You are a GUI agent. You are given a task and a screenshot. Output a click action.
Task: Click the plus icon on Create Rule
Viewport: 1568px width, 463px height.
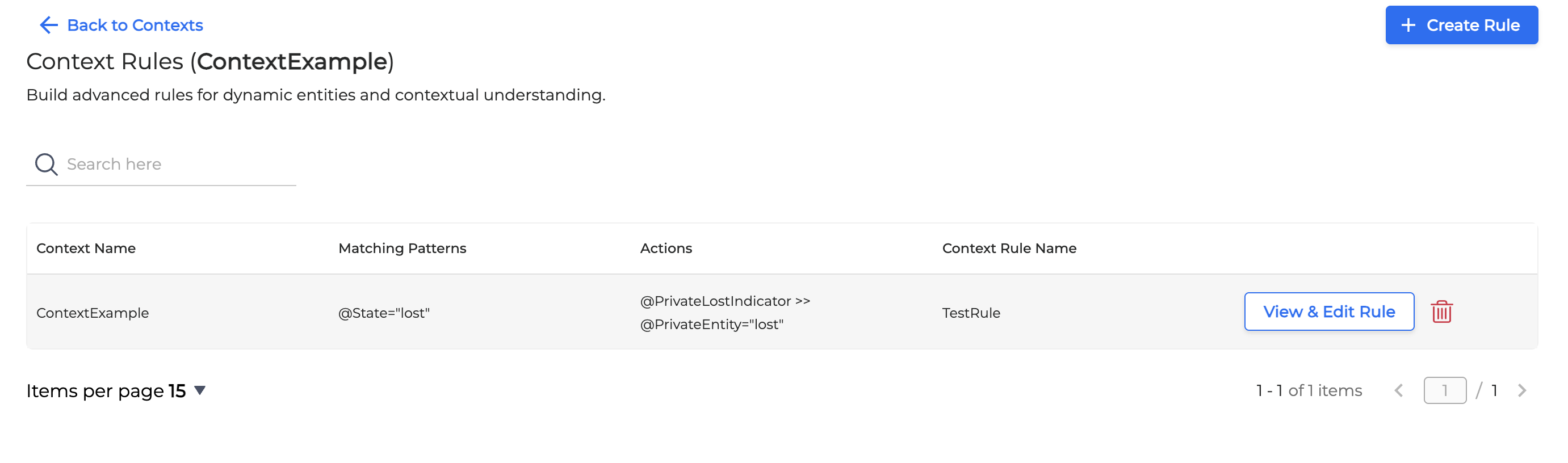point(1408,25)
